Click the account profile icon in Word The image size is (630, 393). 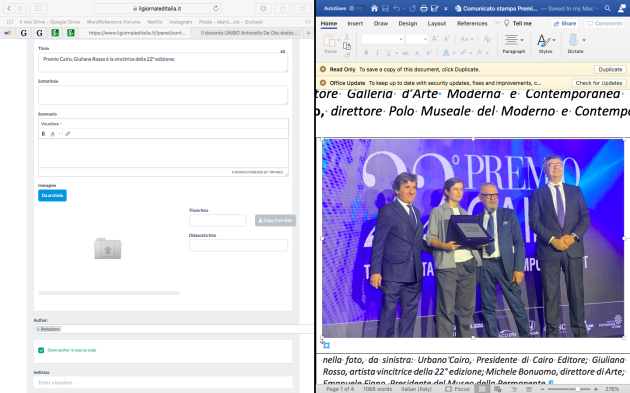point(621,8)
